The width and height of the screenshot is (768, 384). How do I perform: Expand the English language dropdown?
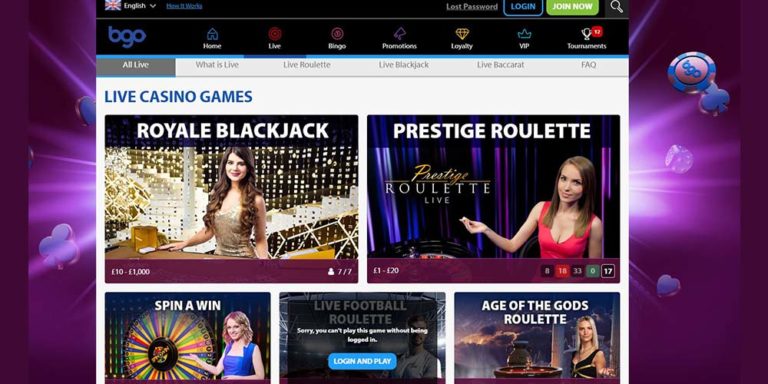(131, 6)
